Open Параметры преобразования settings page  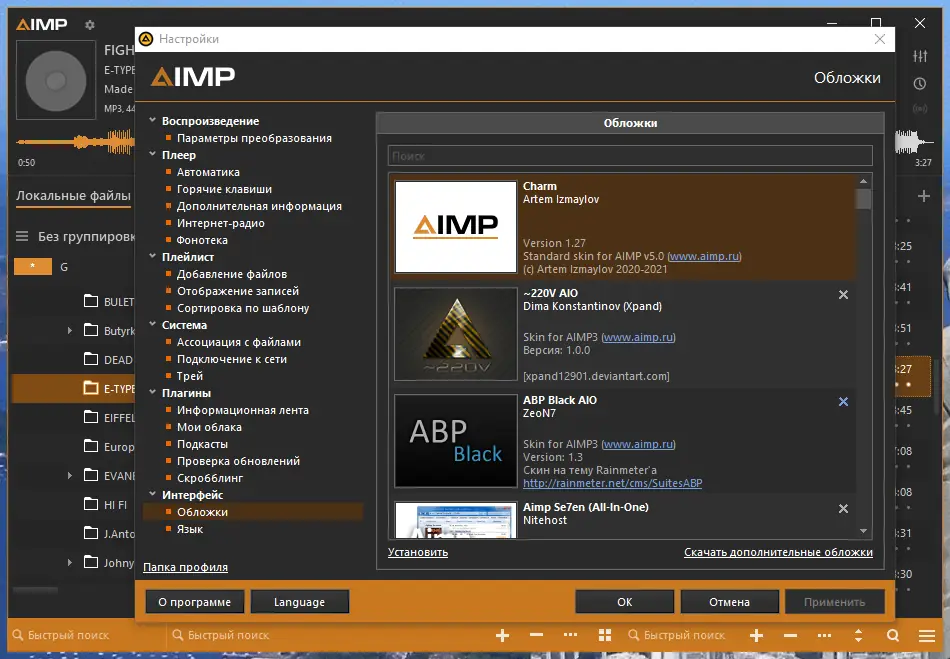pyautogui.click(x=254, y=138)
